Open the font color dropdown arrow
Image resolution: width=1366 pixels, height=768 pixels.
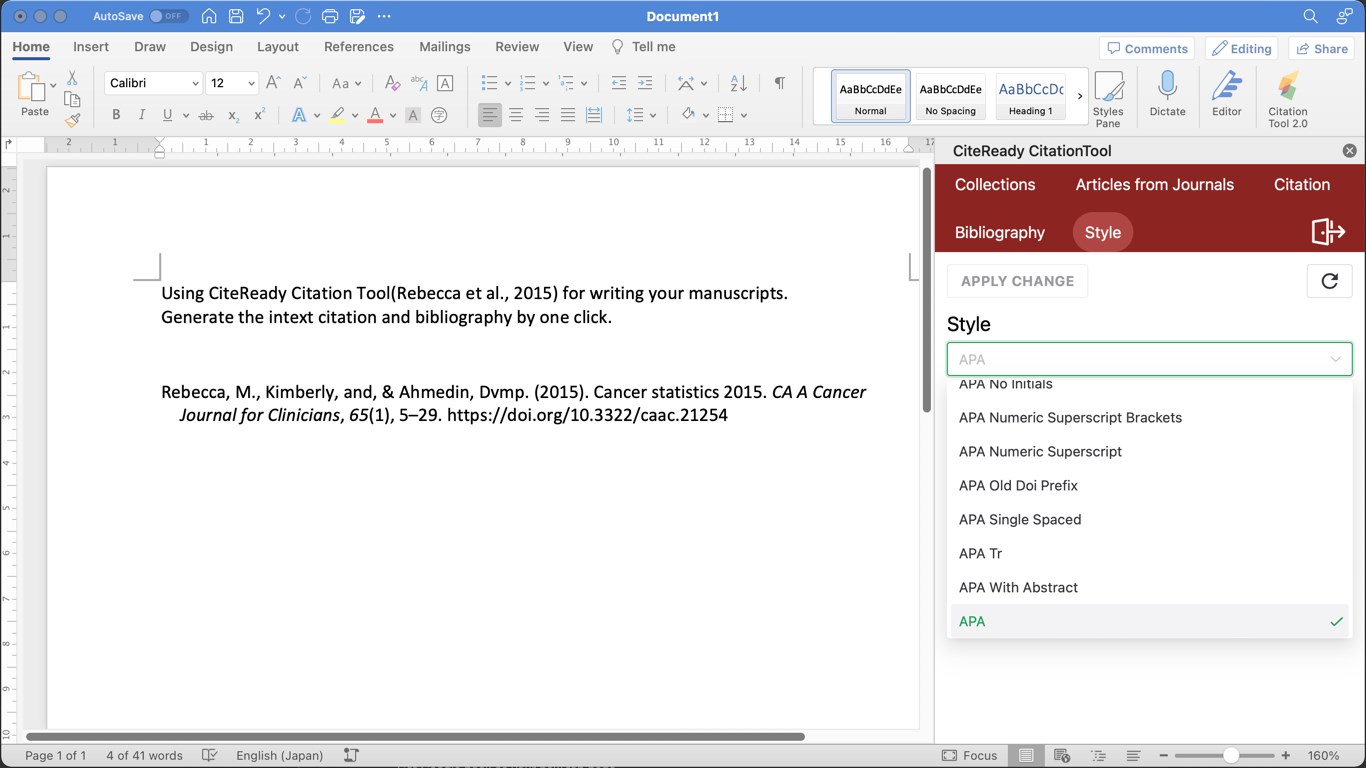(x=393, y=116)
